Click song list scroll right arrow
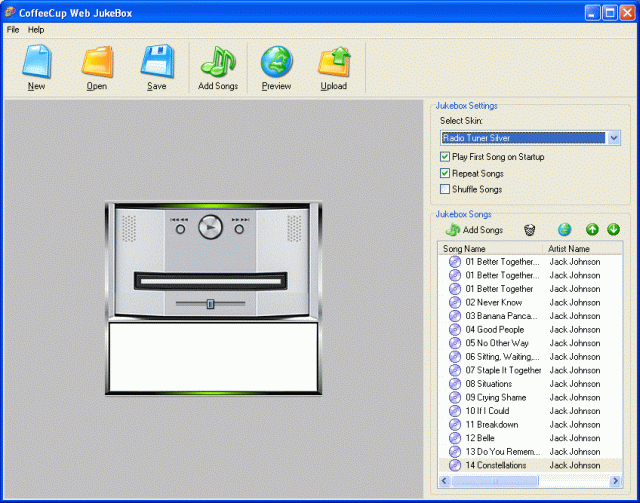The height and width of the screenshot is (503, 640). point(616,481)
